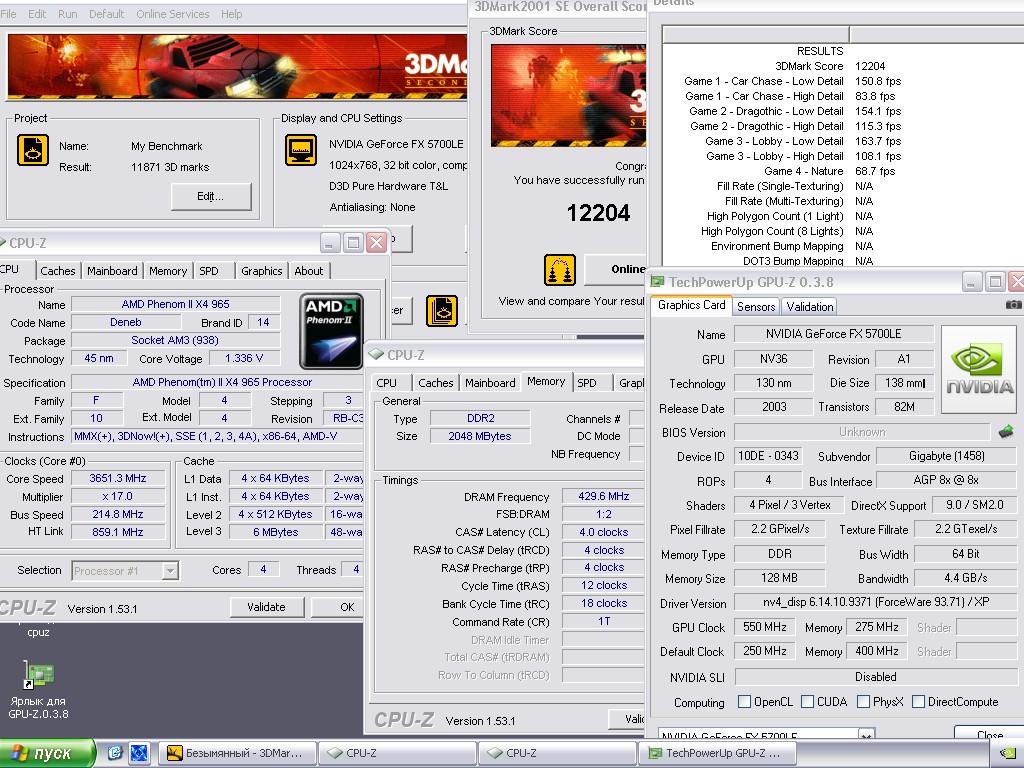Click GPU-Z title bar icon

(657, 282)
